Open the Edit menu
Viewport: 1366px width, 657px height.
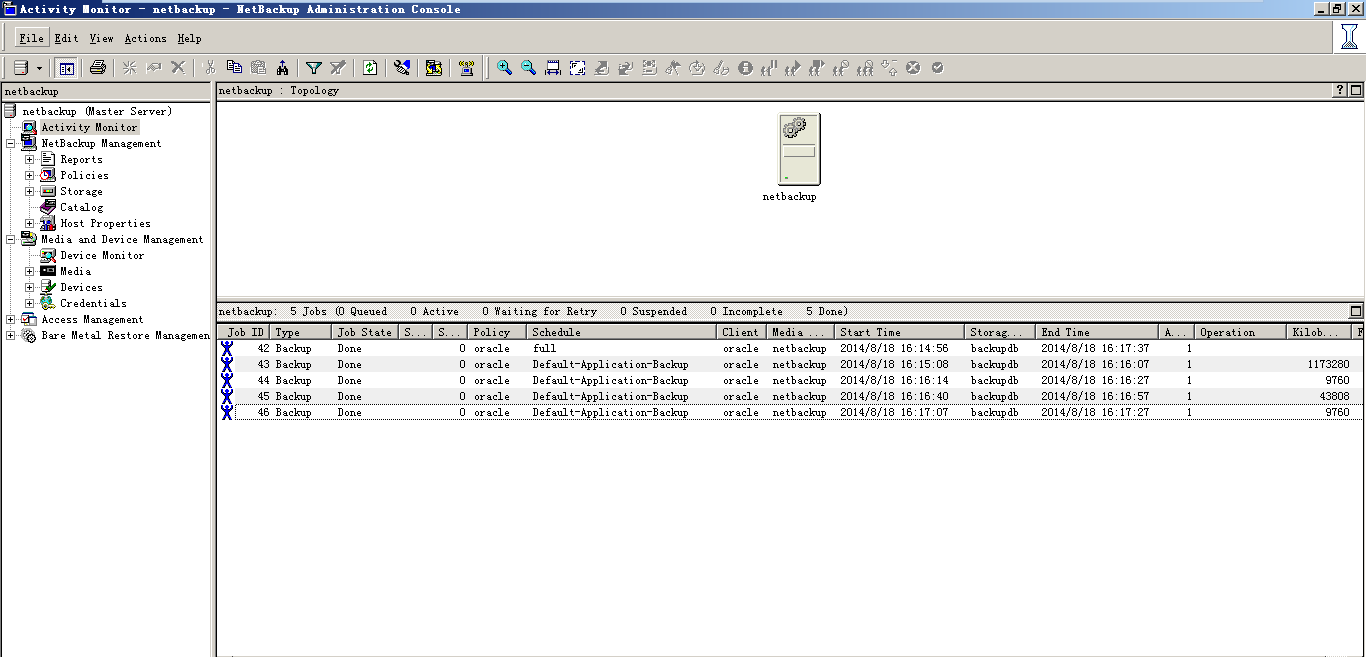point(66,38)
